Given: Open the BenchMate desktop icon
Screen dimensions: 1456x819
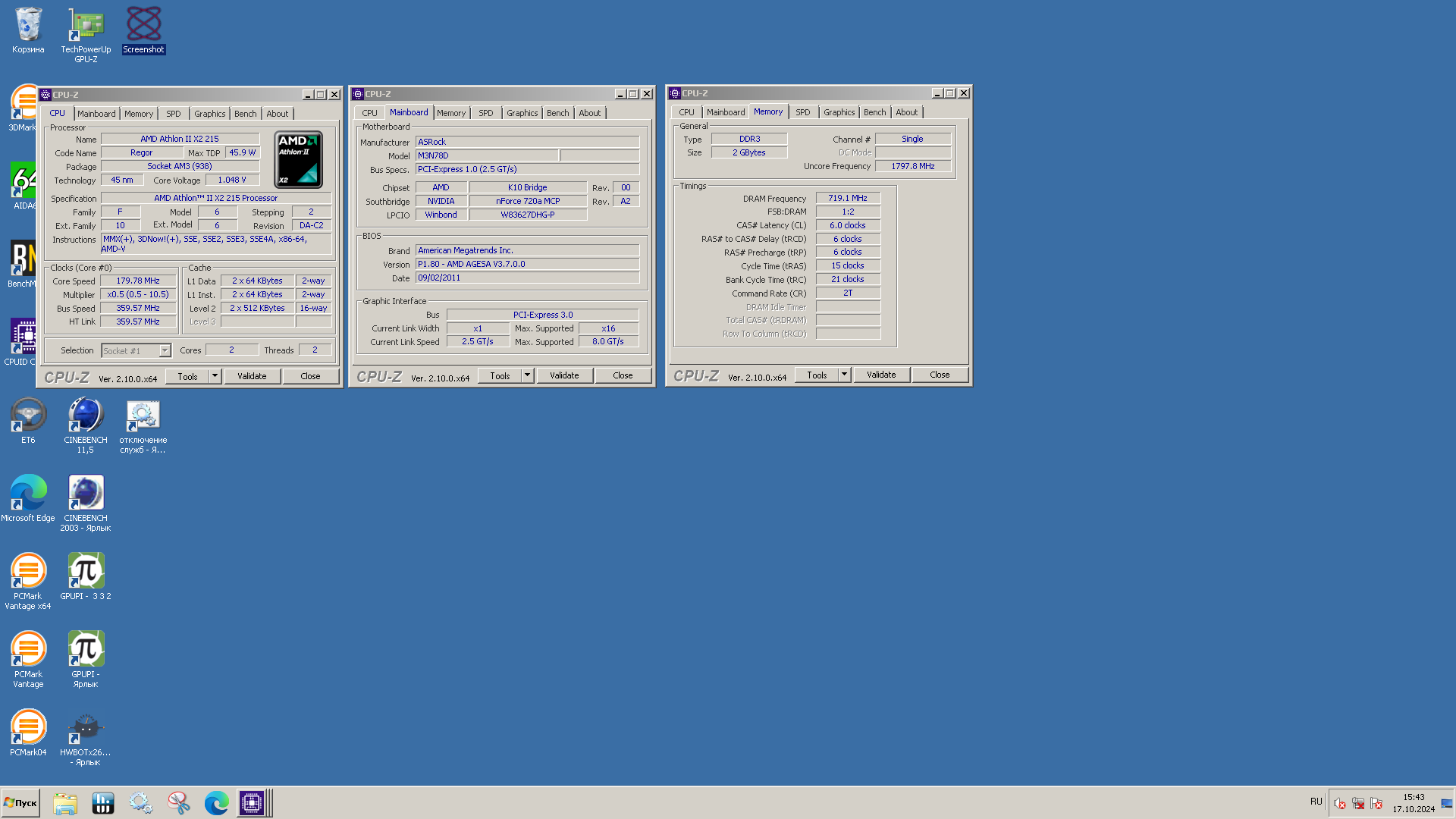Looking at the screenshot, I should pyautogui.click(x=23, y=264).
